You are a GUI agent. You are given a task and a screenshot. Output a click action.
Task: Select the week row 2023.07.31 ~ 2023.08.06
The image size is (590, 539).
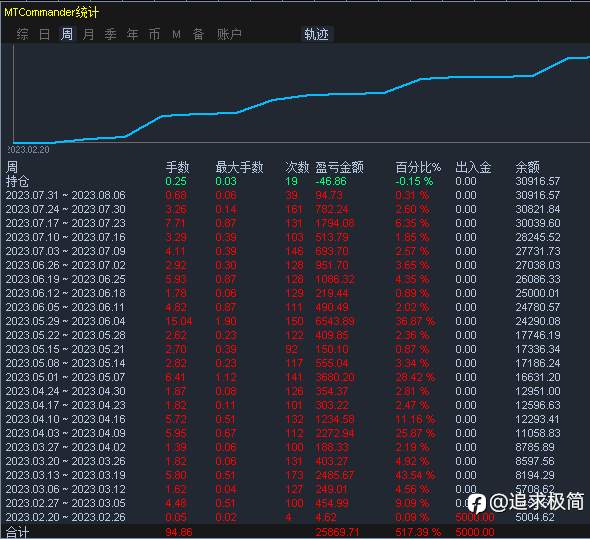click(283, 195)
